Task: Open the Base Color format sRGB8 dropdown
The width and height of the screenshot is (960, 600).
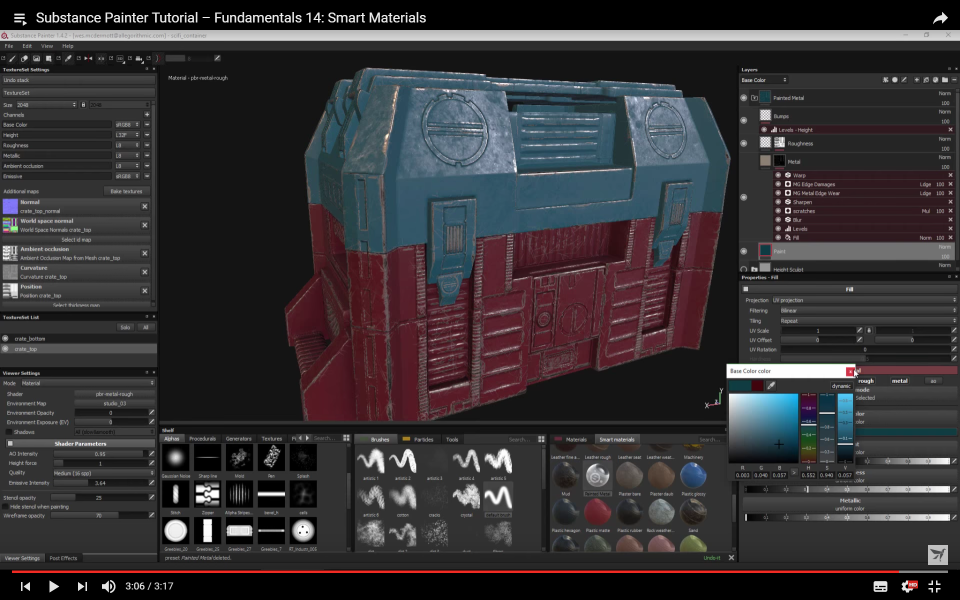Action: 127,125
